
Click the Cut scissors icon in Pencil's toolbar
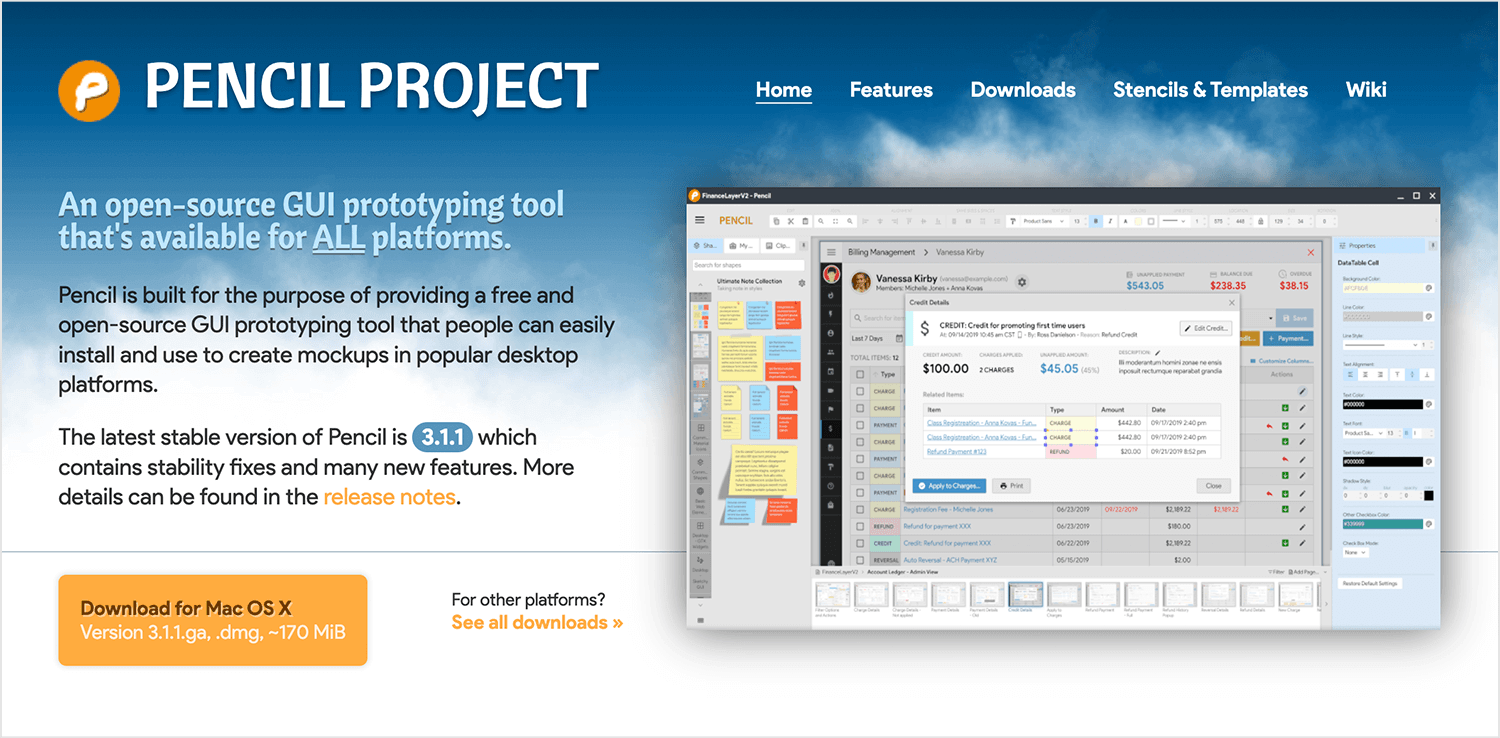click(x=791, y=221)
